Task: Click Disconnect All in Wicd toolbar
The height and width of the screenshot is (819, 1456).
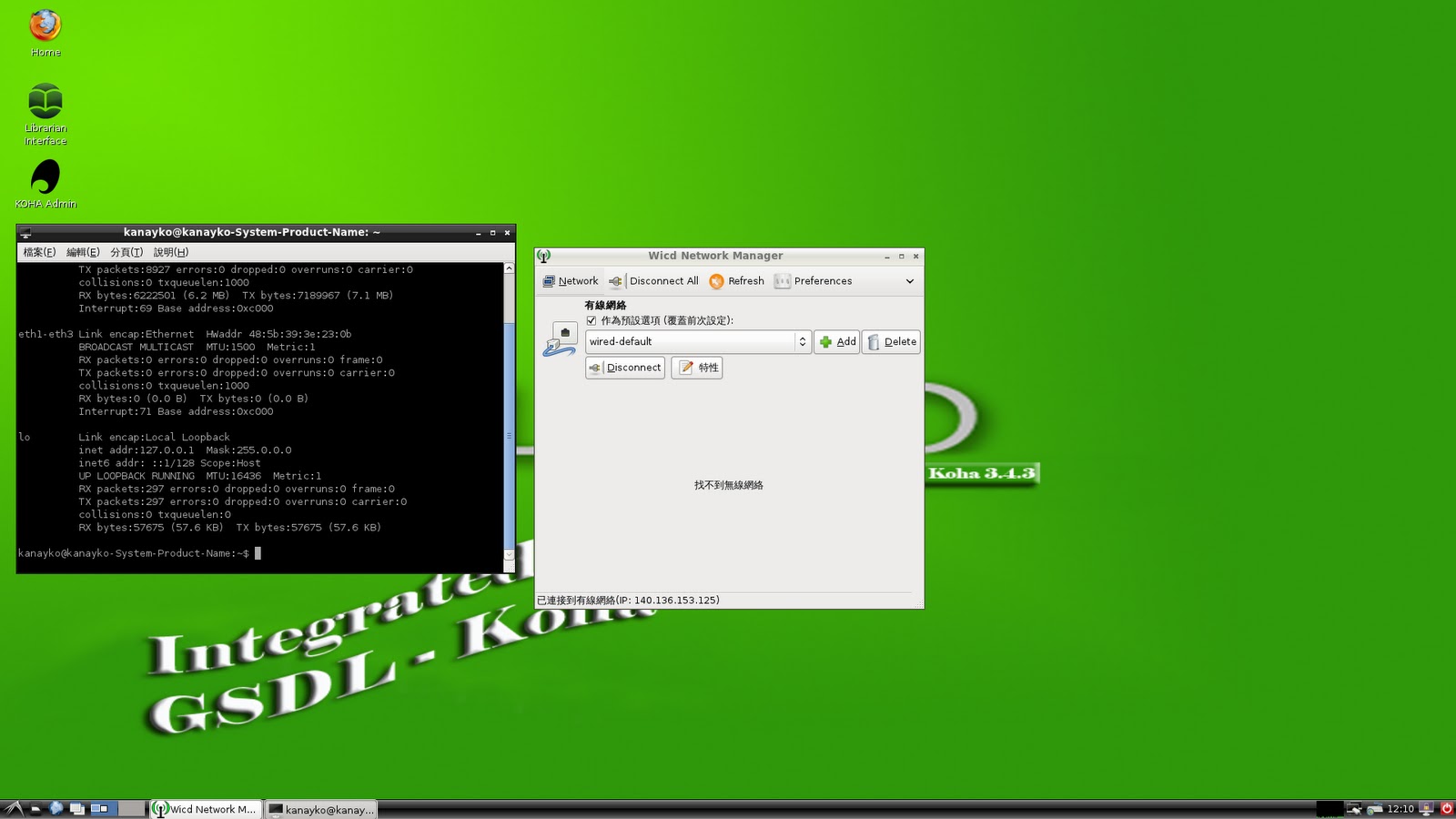Action: pyautogui.click(x=653, y=281)
